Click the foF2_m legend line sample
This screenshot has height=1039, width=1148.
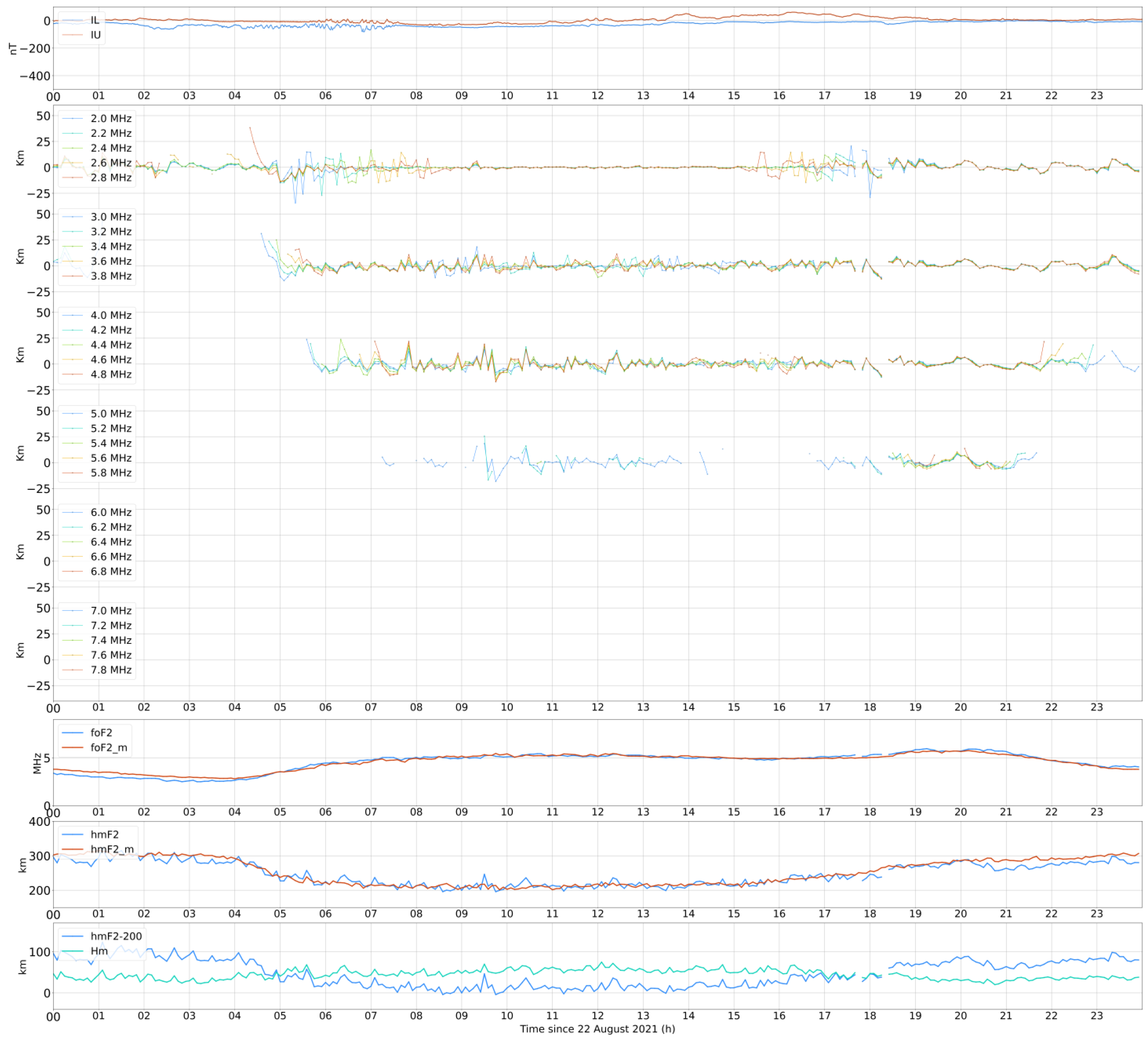click(73, 747)
